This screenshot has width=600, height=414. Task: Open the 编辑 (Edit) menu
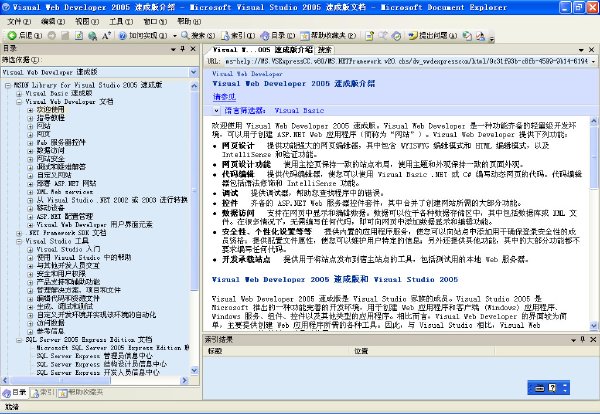click(53, 21)
